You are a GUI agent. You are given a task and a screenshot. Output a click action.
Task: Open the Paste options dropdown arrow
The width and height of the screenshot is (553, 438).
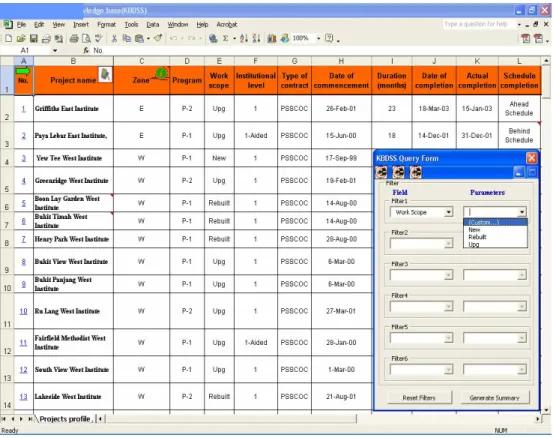click(x=148, y=38)
